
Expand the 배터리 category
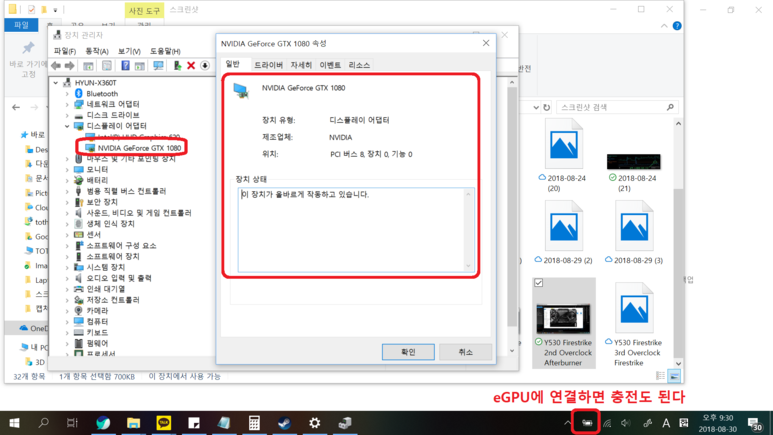pos(67,180)
